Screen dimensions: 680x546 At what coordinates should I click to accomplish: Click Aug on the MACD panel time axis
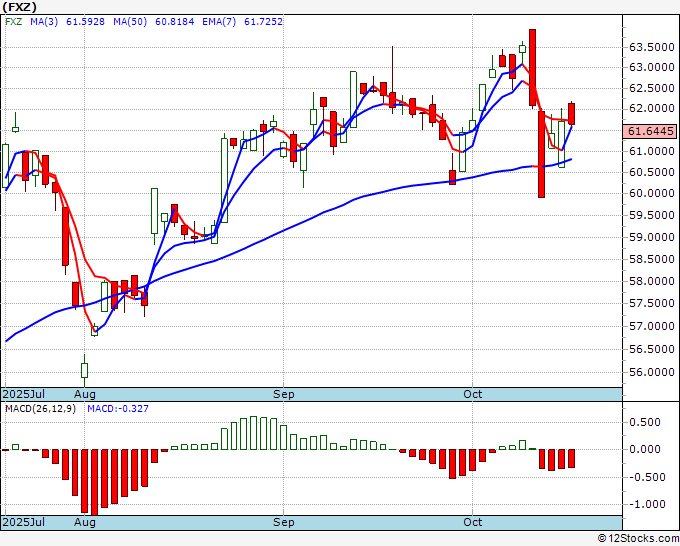pos(85,522)
